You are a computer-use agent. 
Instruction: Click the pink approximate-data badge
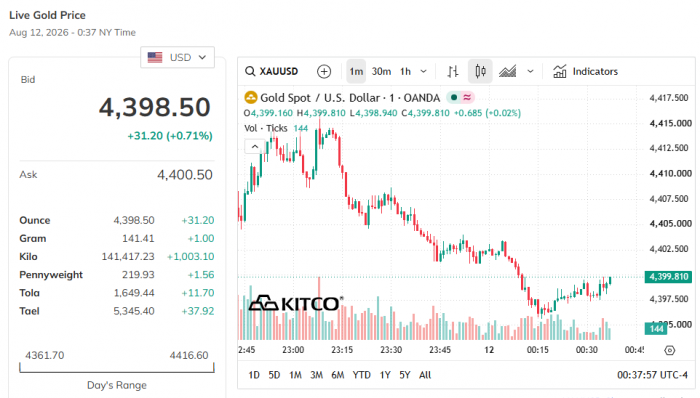click(467, 97)
